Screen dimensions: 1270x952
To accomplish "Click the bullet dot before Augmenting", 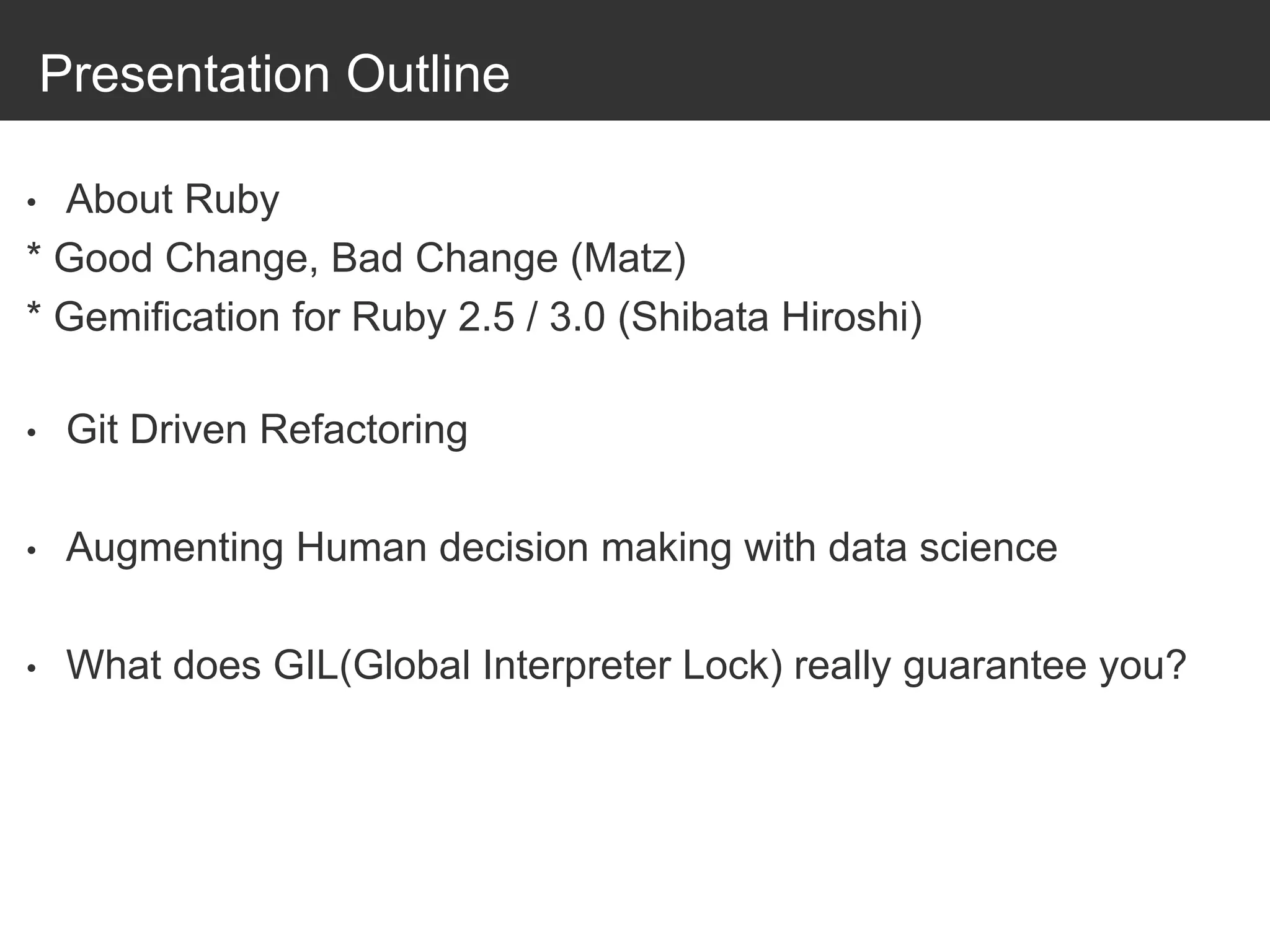I will click(32, 552).
